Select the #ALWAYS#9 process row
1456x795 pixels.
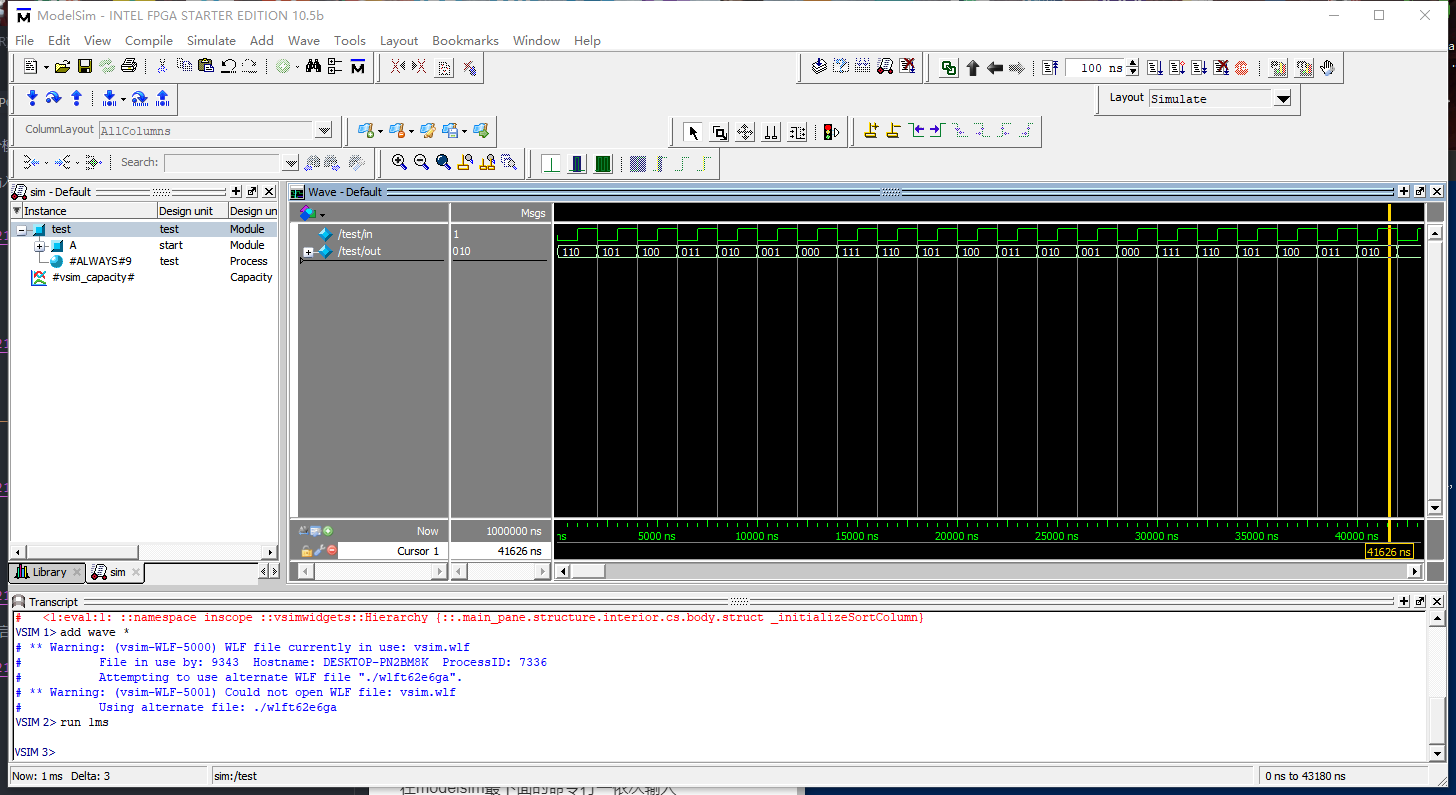point(100,261)
